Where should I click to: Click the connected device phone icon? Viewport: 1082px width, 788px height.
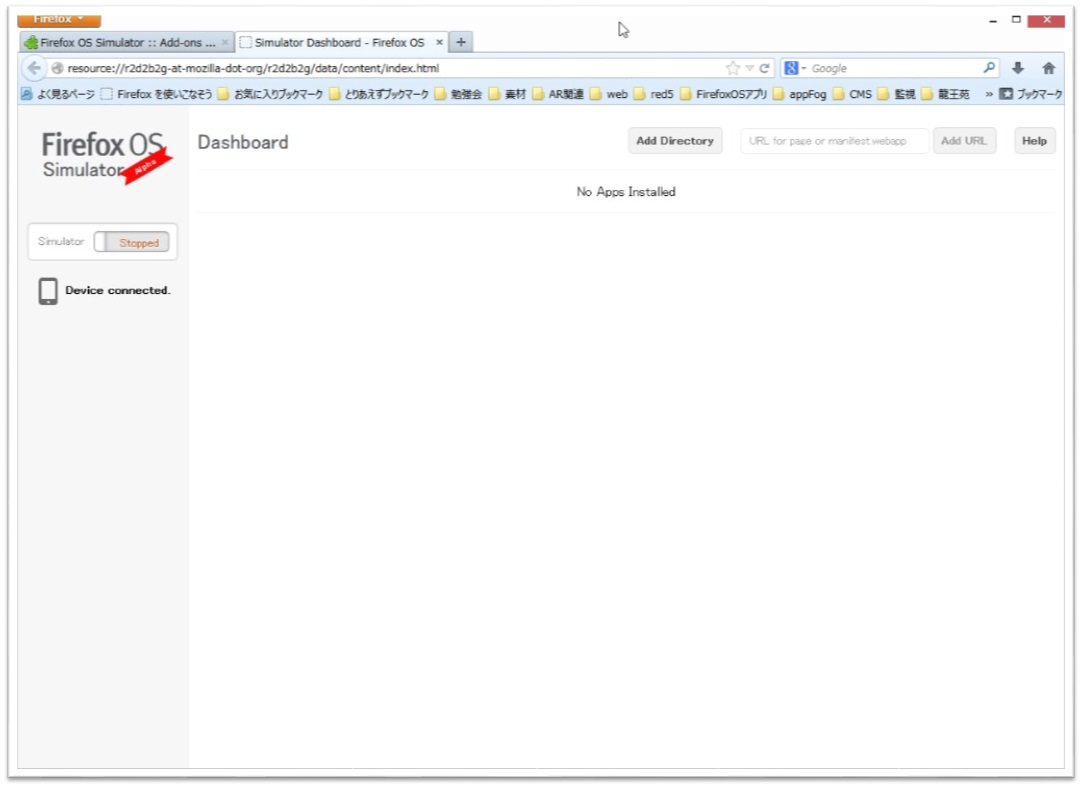tap(48, 291)
